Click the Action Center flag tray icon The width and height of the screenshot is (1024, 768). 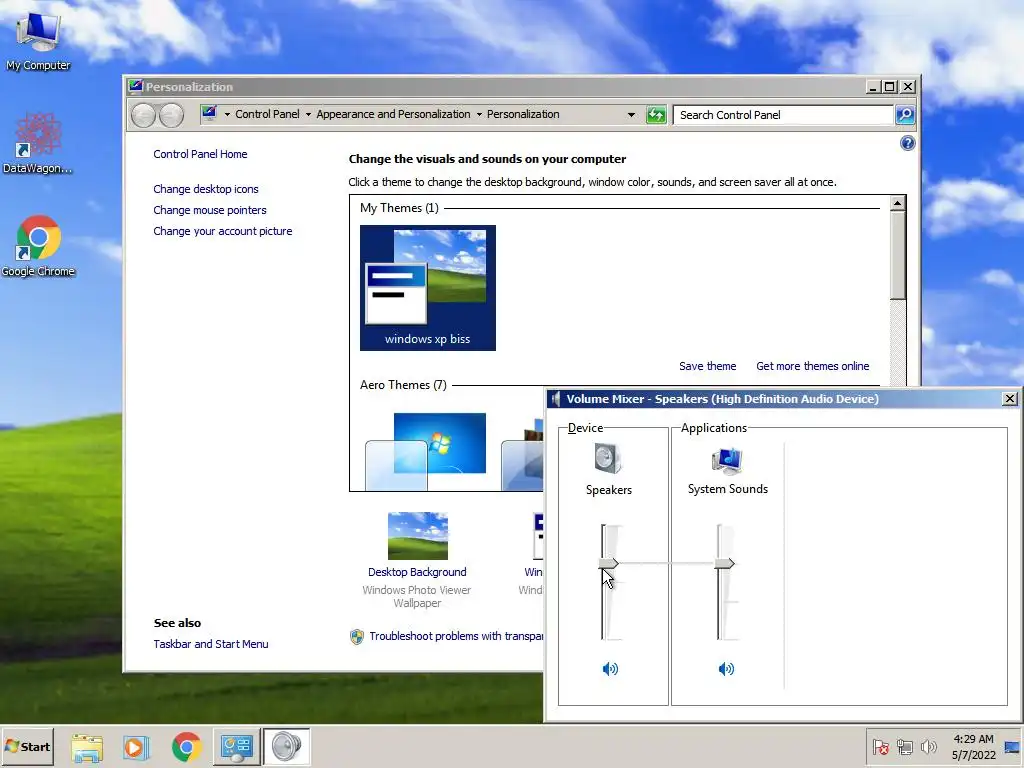pyautogui.click(x=880, y=746)
